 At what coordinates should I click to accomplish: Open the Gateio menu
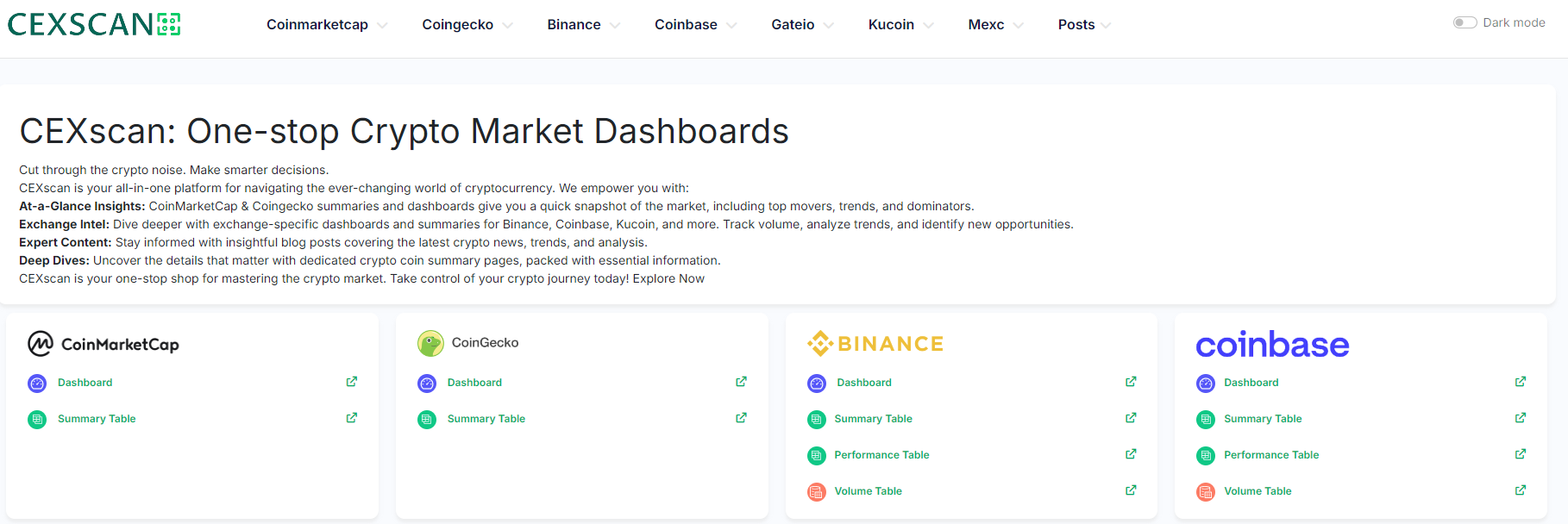coord(793,25)
